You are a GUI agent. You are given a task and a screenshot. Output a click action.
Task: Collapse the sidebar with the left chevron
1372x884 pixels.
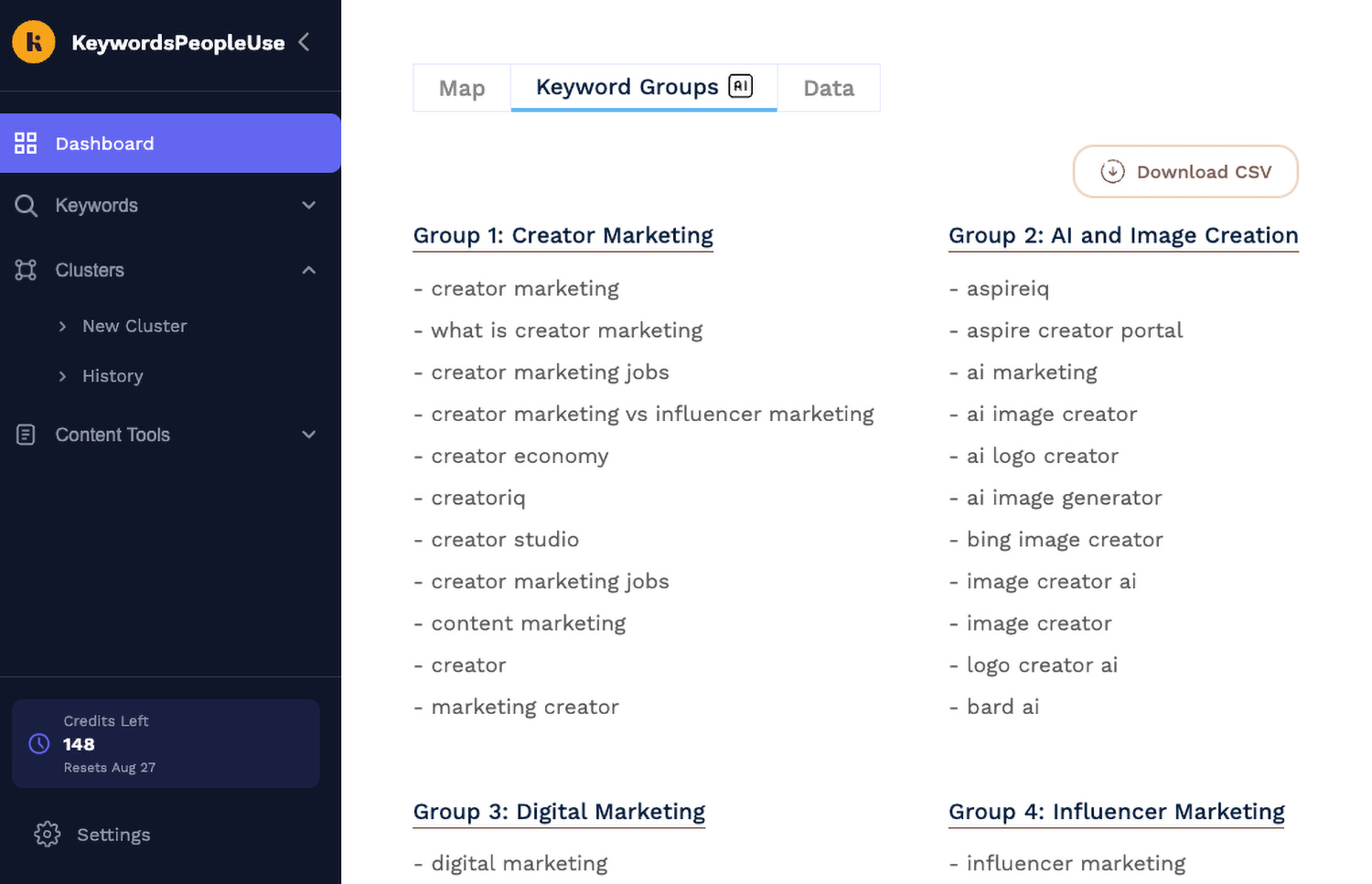(305, 42)
